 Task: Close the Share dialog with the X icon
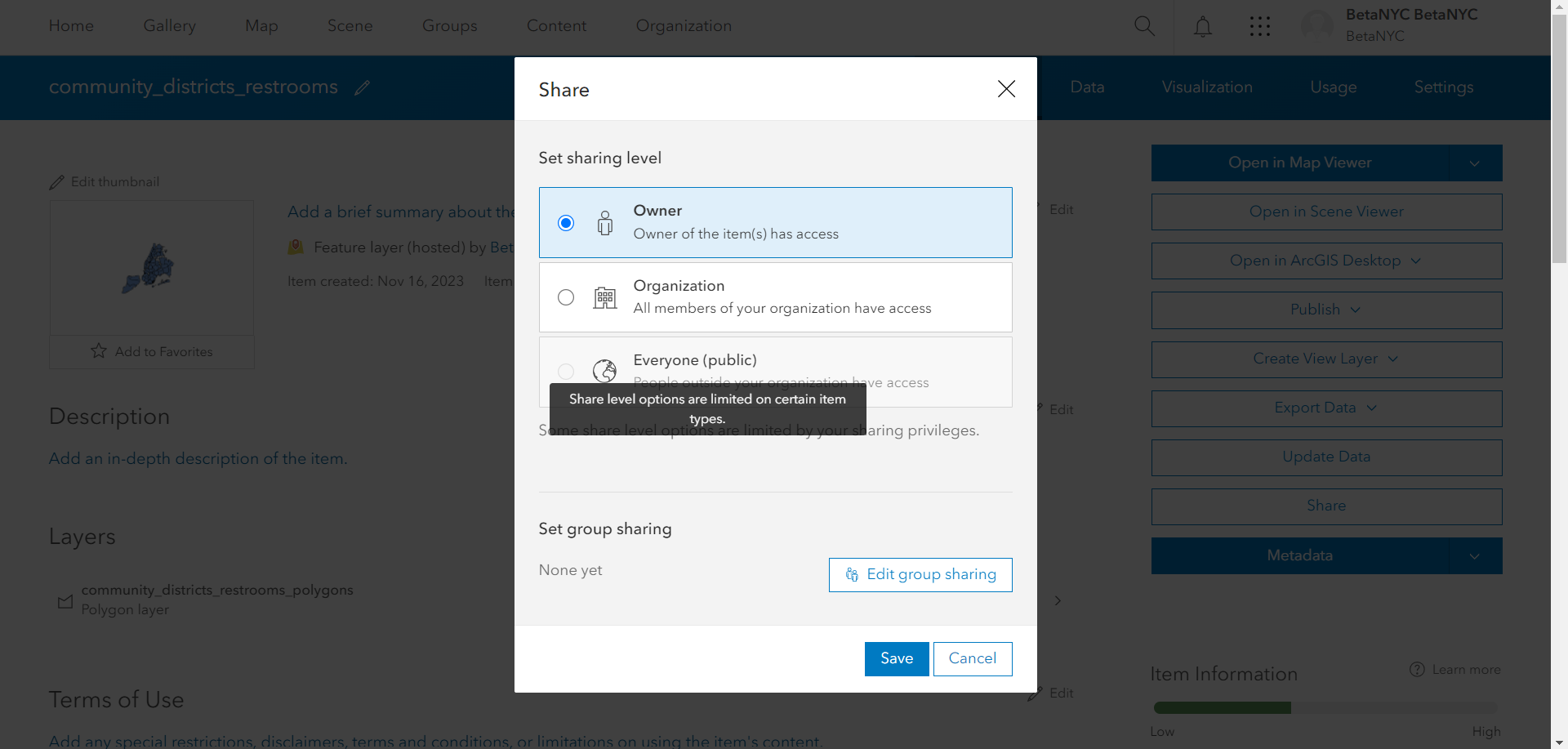click(1005, 89)
